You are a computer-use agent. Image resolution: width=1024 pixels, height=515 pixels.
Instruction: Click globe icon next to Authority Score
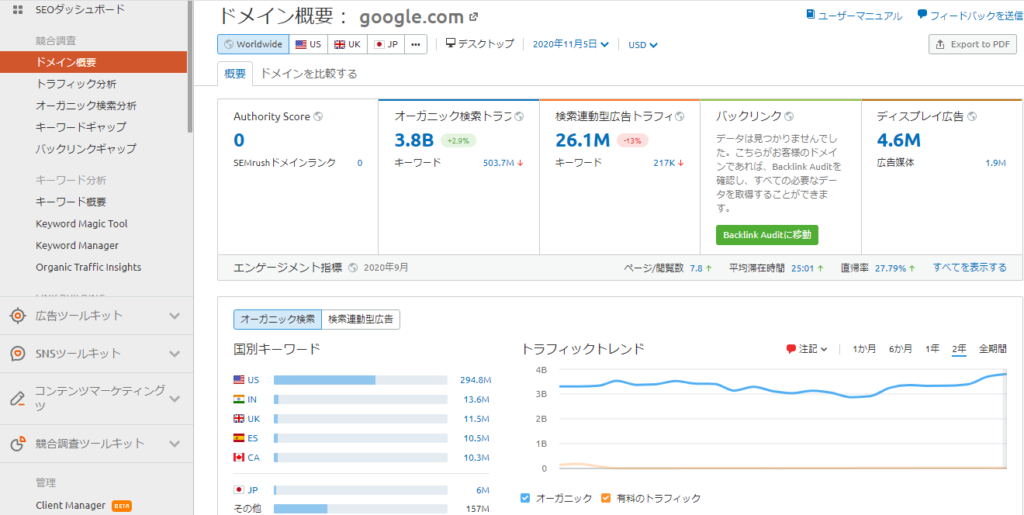tap(318, 116)
